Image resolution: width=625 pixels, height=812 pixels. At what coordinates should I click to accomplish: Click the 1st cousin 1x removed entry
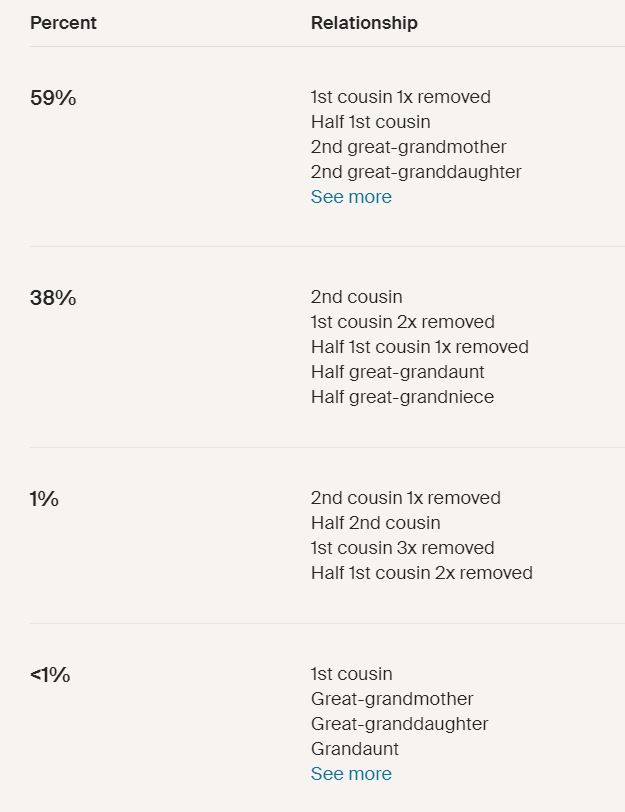(x=401, y=97)
